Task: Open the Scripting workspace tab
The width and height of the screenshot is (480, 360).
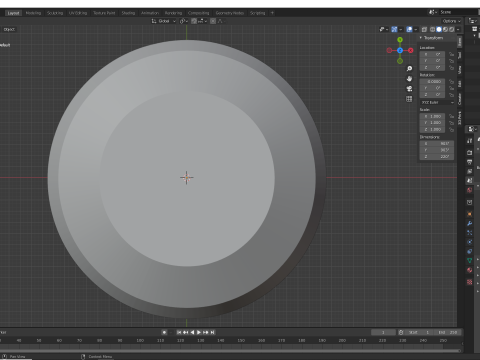Action: tap(258, 13)
